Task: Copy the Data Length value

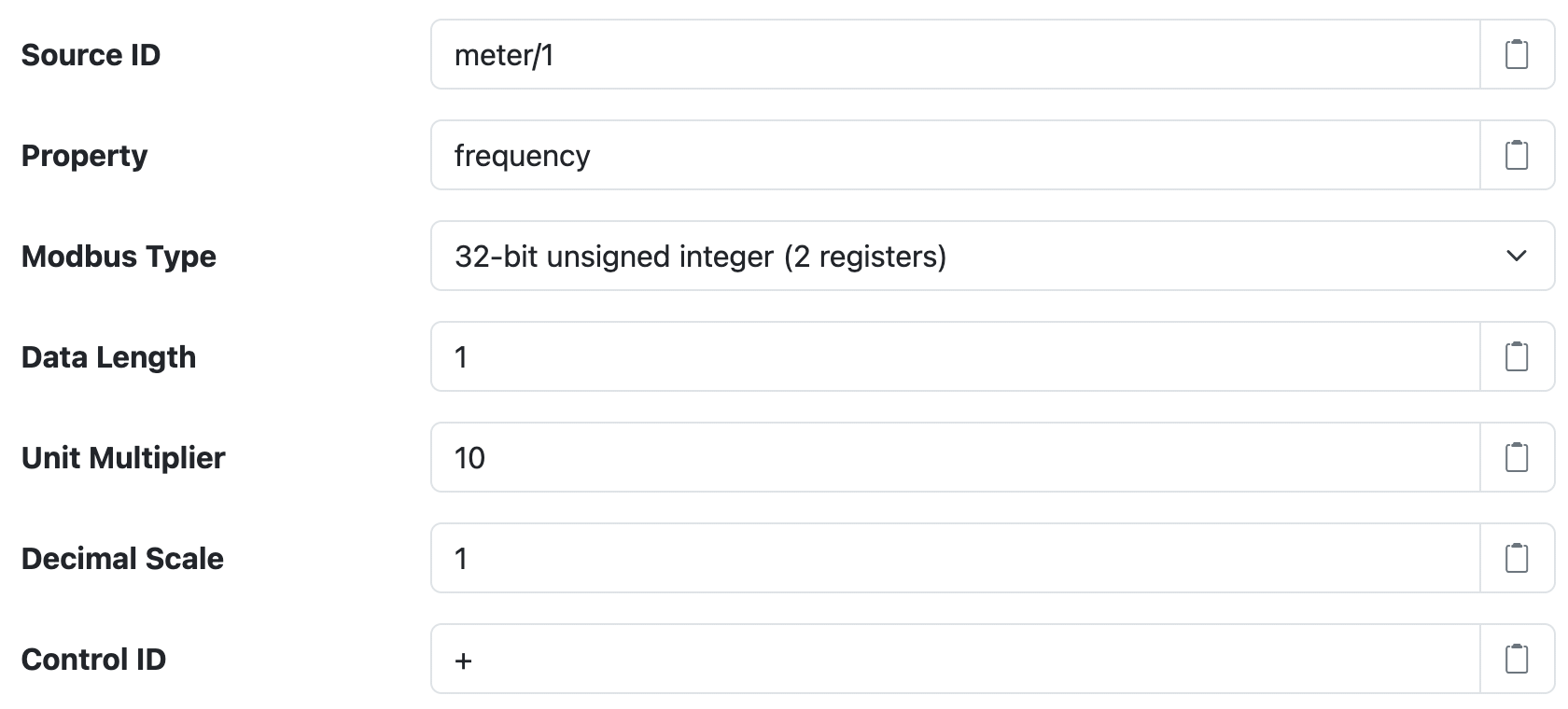Action: 1518,356
